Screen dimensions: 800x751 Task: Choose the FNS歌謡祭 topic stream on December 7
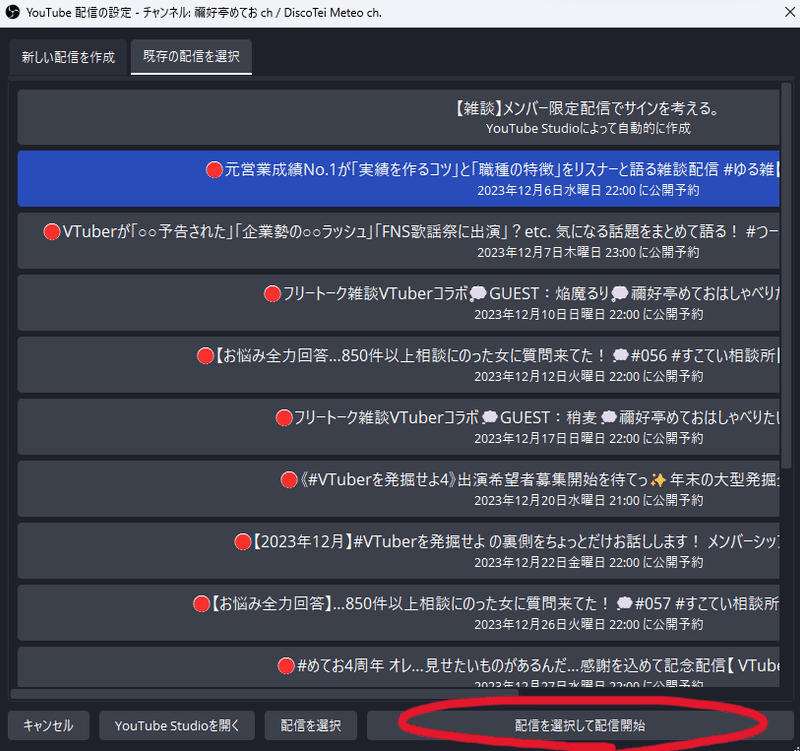398,241
